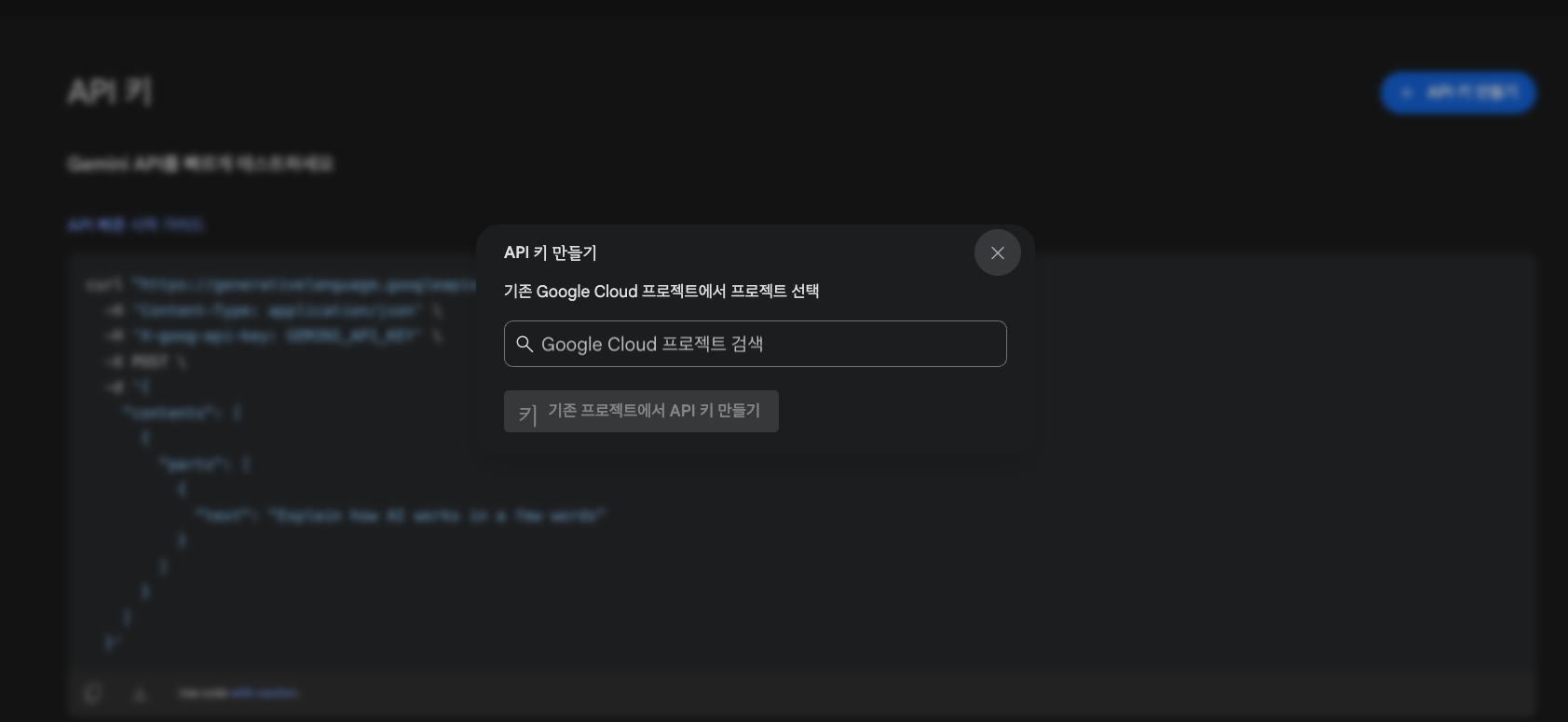Click the key icon on the create button
Viewport: 1568px width, 722px height.
(x=527, y=412)
